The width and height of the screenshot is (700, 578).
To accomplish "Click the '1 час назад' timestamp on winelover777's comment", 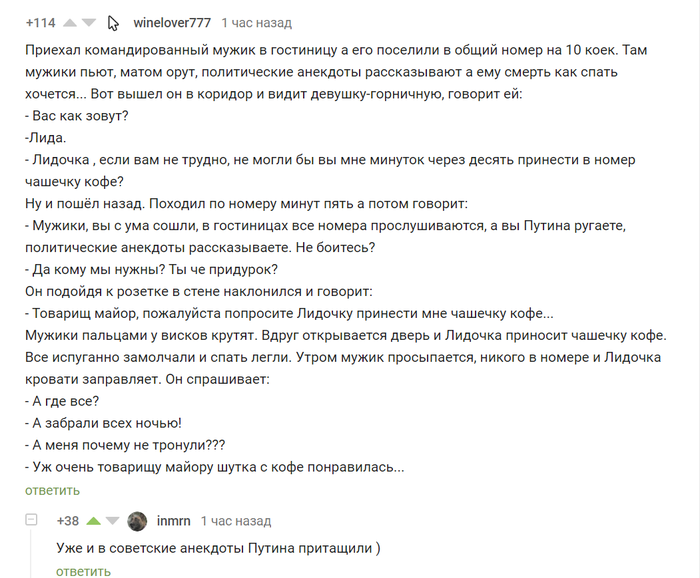I will click(x=257, y=22).
